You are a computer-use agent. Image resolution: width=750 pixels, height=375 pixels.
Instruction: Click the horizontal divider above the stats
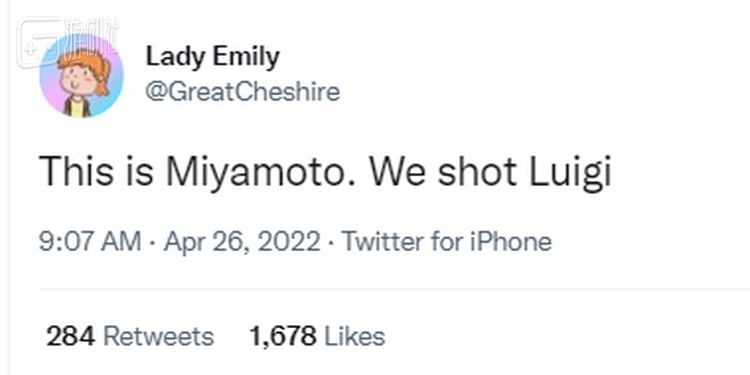pyautogui.click(x=395, y=289)
